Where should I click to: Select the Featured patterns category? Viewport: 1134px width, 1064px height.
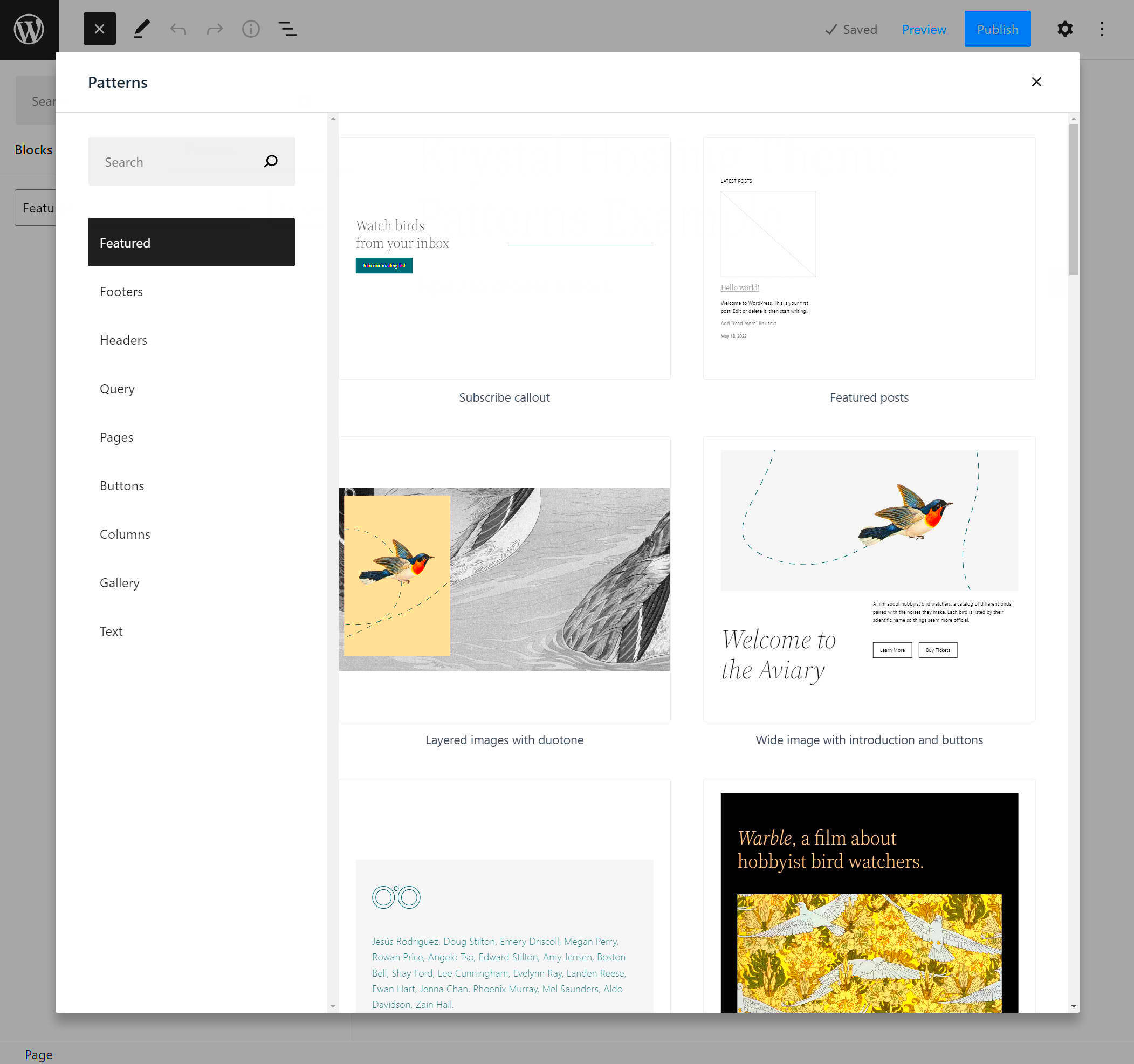point(192,242)
